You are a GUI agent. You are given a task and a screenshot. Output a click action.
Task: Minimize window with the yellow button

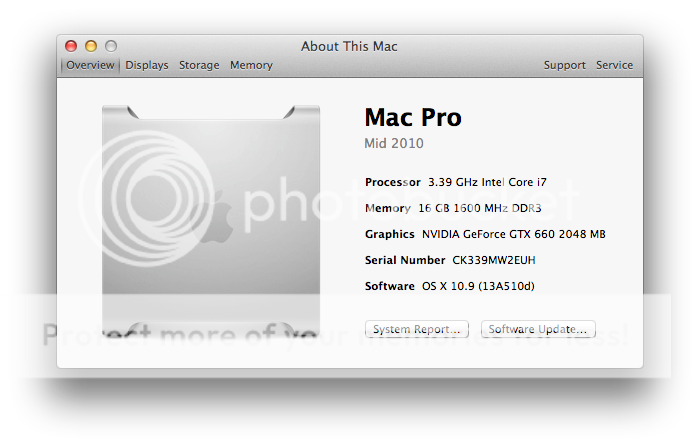(91, 46)
